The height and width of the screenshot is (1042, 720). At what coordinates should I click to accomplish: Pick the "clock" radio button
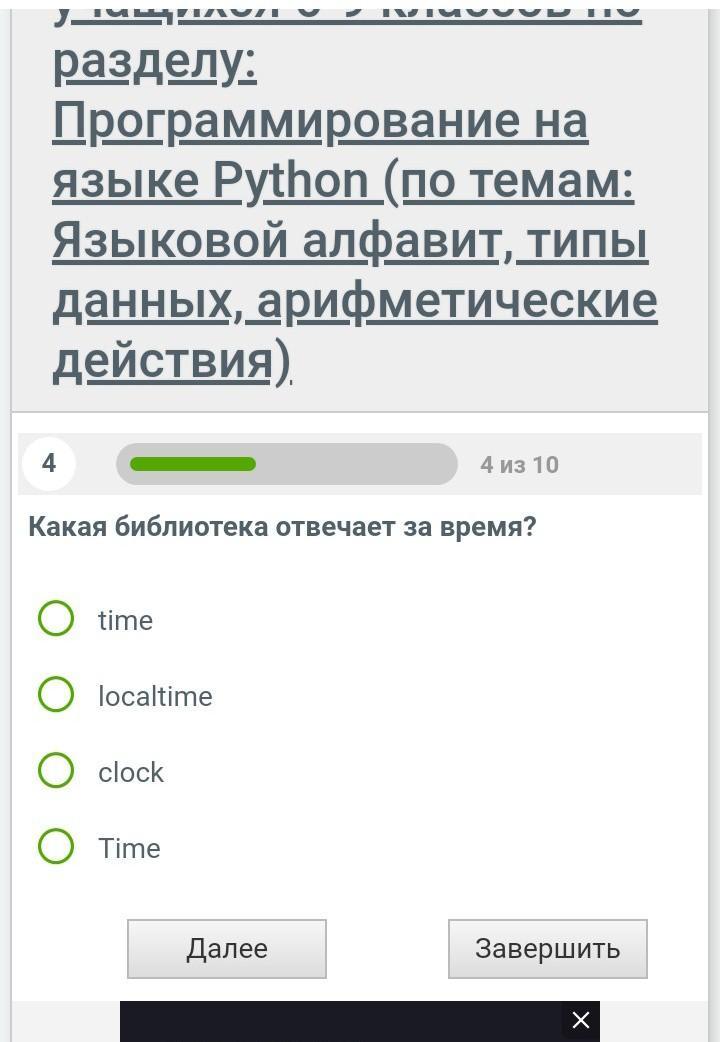point(56,771)
